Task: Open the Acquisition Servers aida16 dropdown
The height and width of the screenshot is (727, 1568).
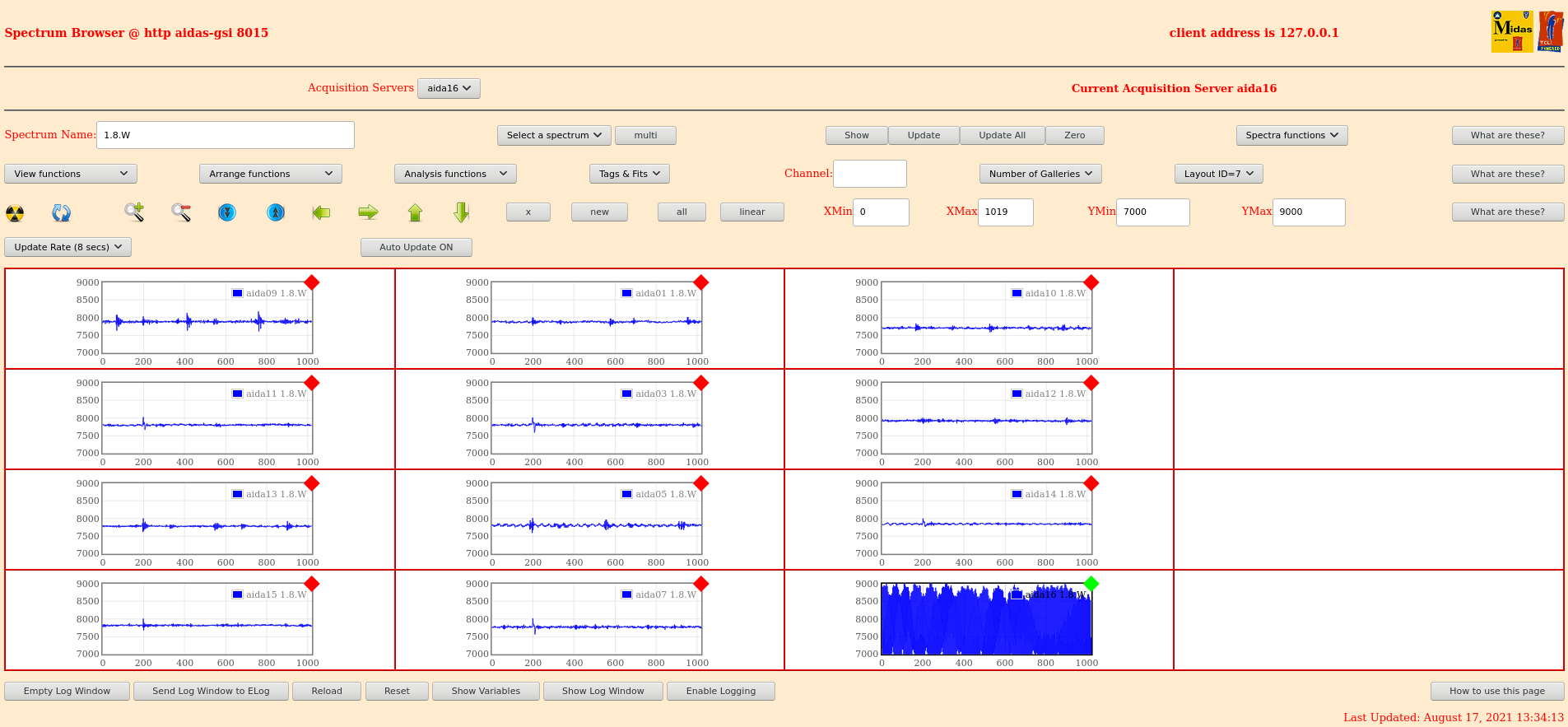Action: [449, 88]
